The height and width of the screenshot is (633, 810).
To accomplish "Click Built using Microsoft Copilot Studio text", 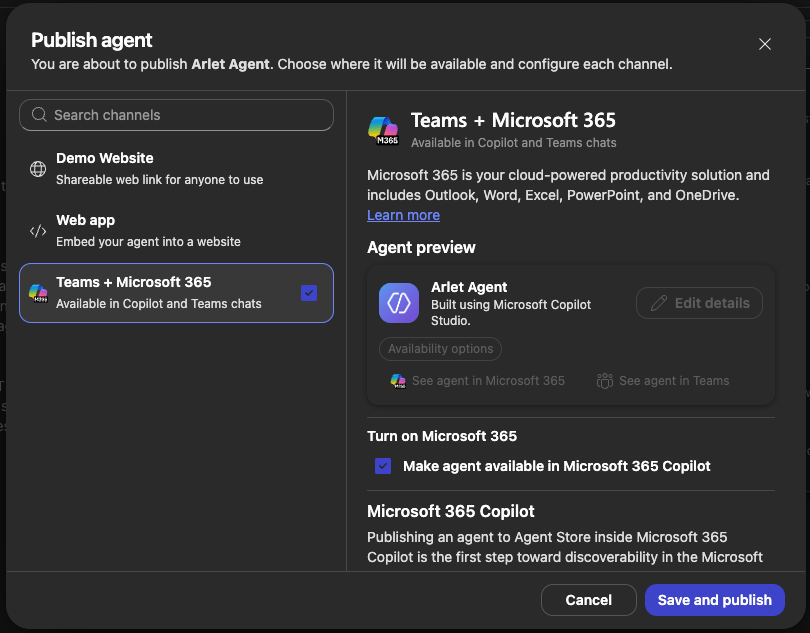I will click(511, 313).
